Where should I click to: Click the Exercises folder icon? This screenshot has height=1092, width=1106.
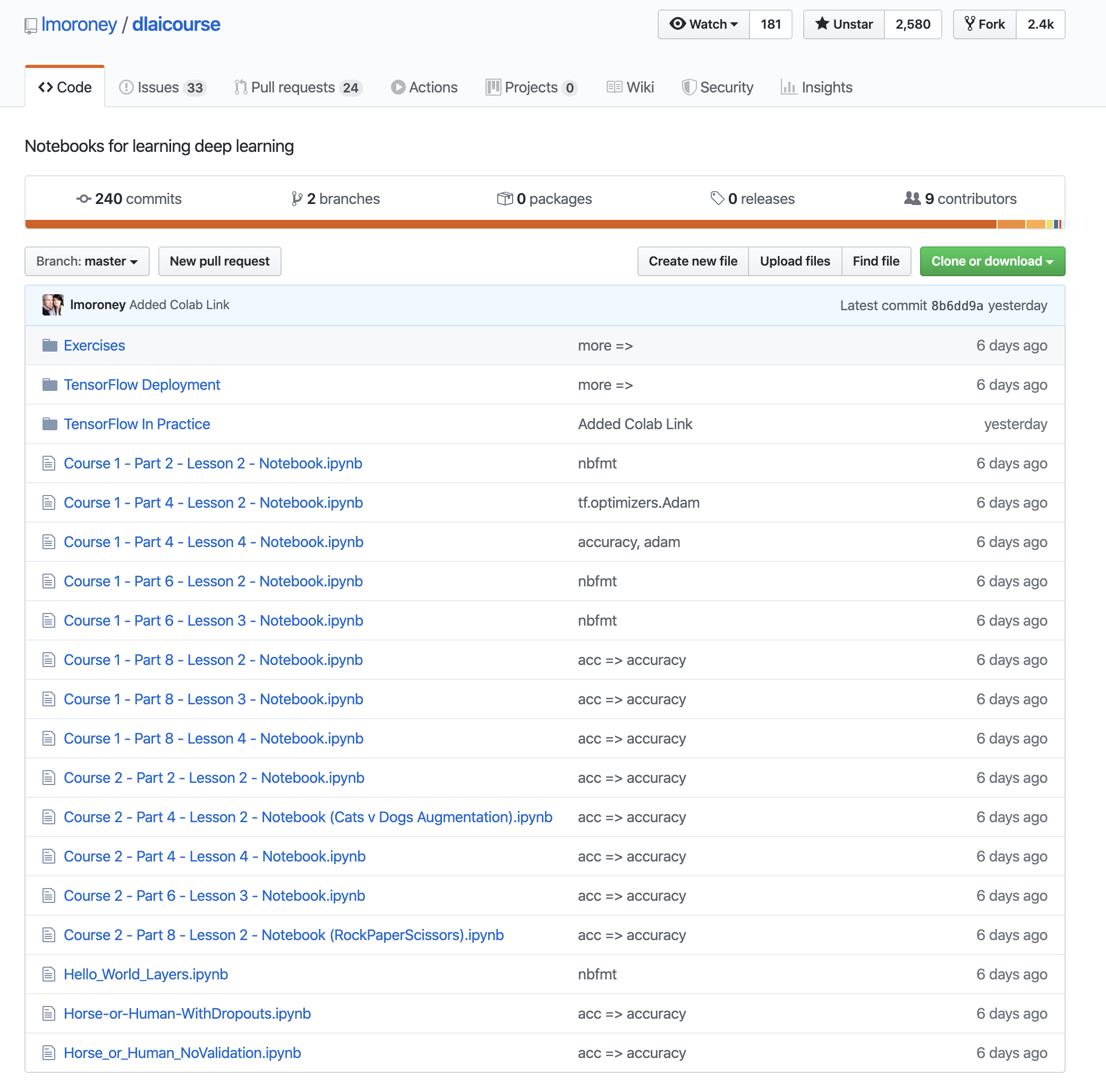(50, 345)
